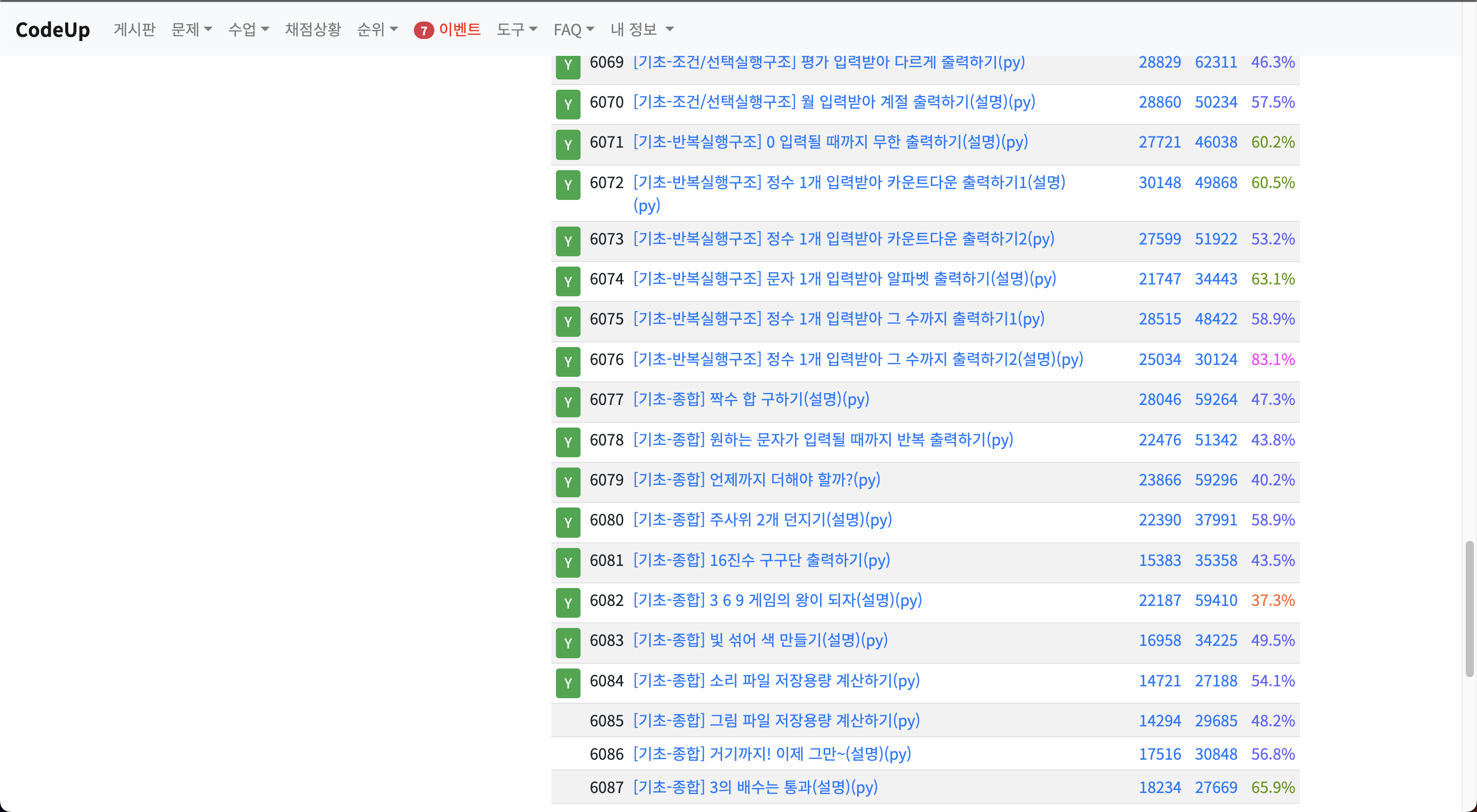Click the green Y badge for problem 6069
This screenshot has width=1477, height=812.
(x=567, y=65)
